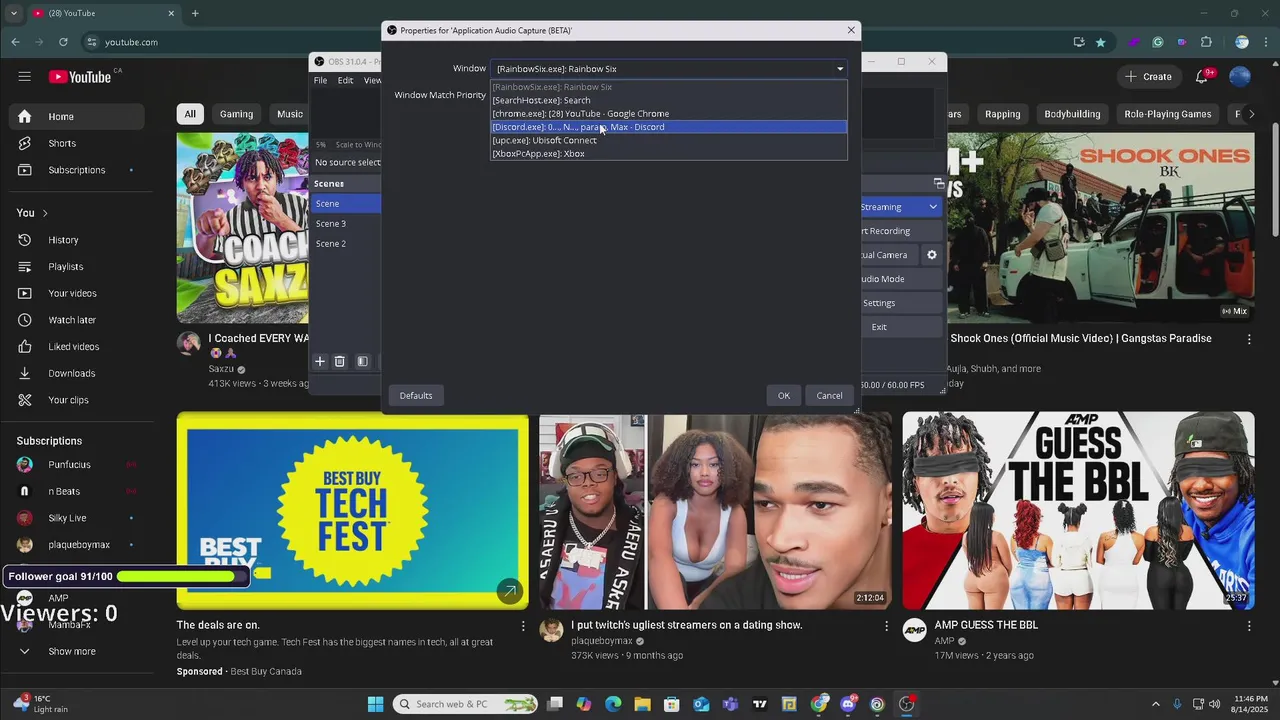Open scene filters icon in OBS
1280x720 pixels.
pos(363,361)
